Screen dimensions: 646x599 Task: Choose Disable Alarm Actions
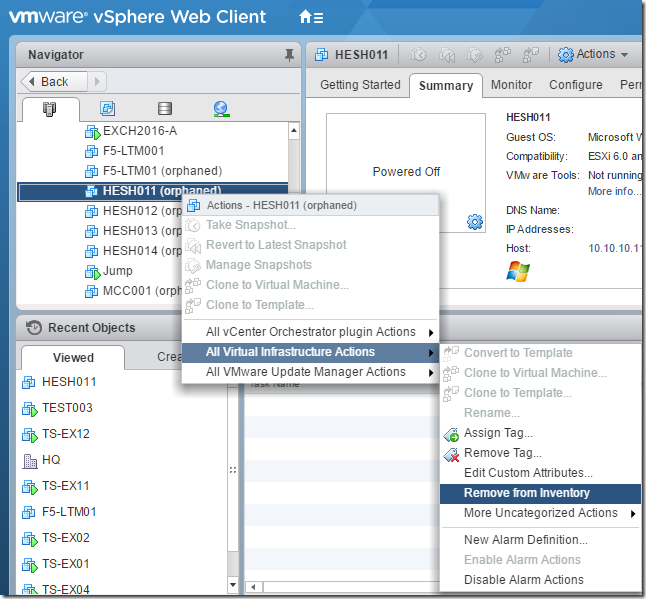(524, 580)
